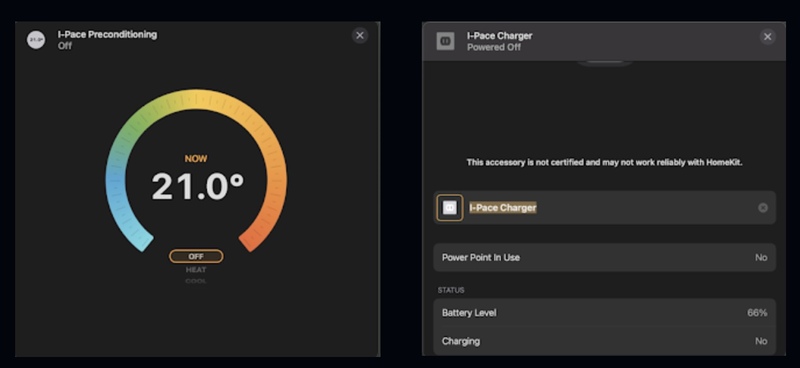Click the not certified HomeKit warning text
Viewport: 800px width, 368px height.
point(605,162)
